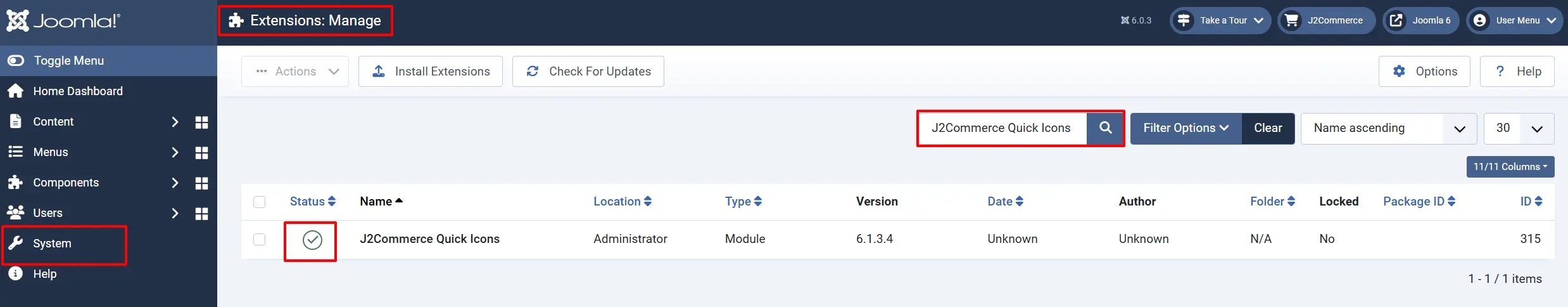Expand the Users submenu chevron

[x=175, y=213]
